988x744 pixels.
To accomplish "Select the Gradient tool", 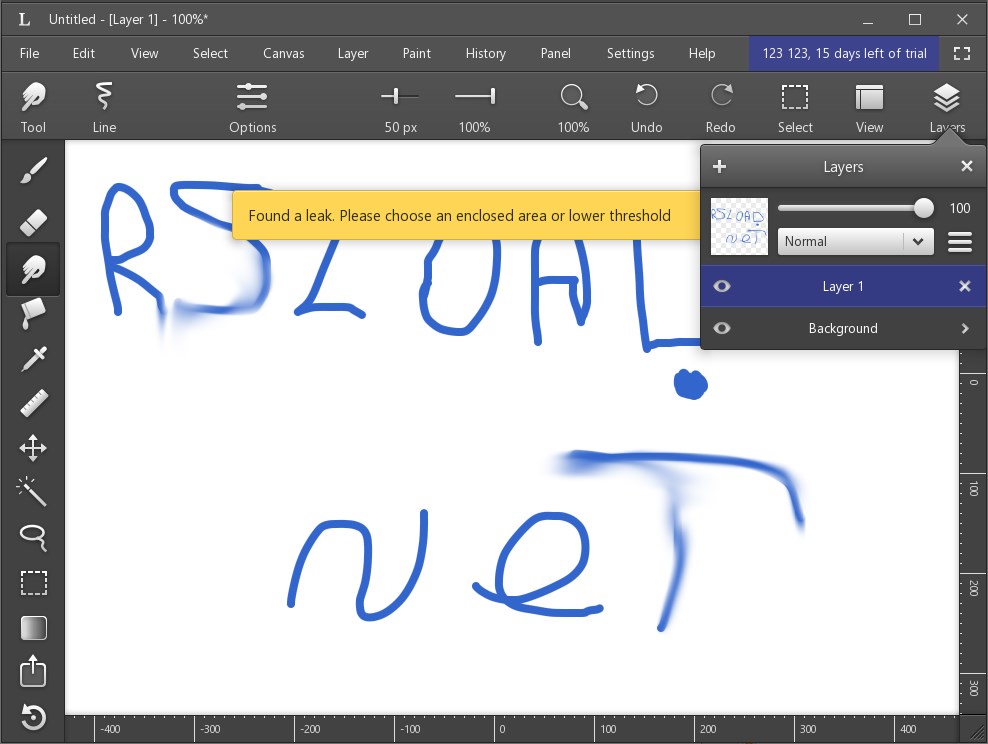I will [x=33, y=627].
